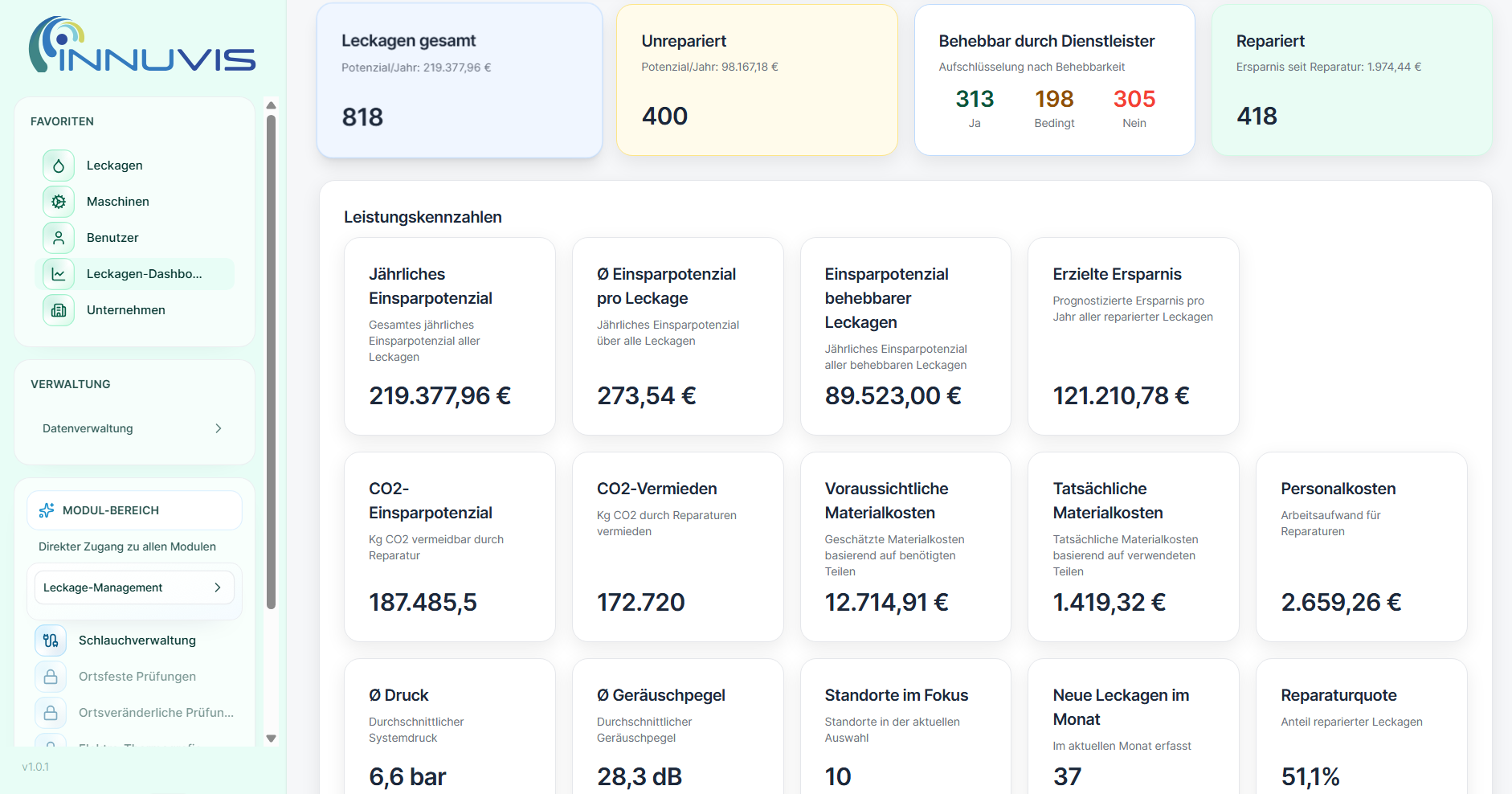Select the 313 Ja value under Behebbar durch Dienstleister
The height and width of the screenshot is (794, 1512).
(975, 99)
